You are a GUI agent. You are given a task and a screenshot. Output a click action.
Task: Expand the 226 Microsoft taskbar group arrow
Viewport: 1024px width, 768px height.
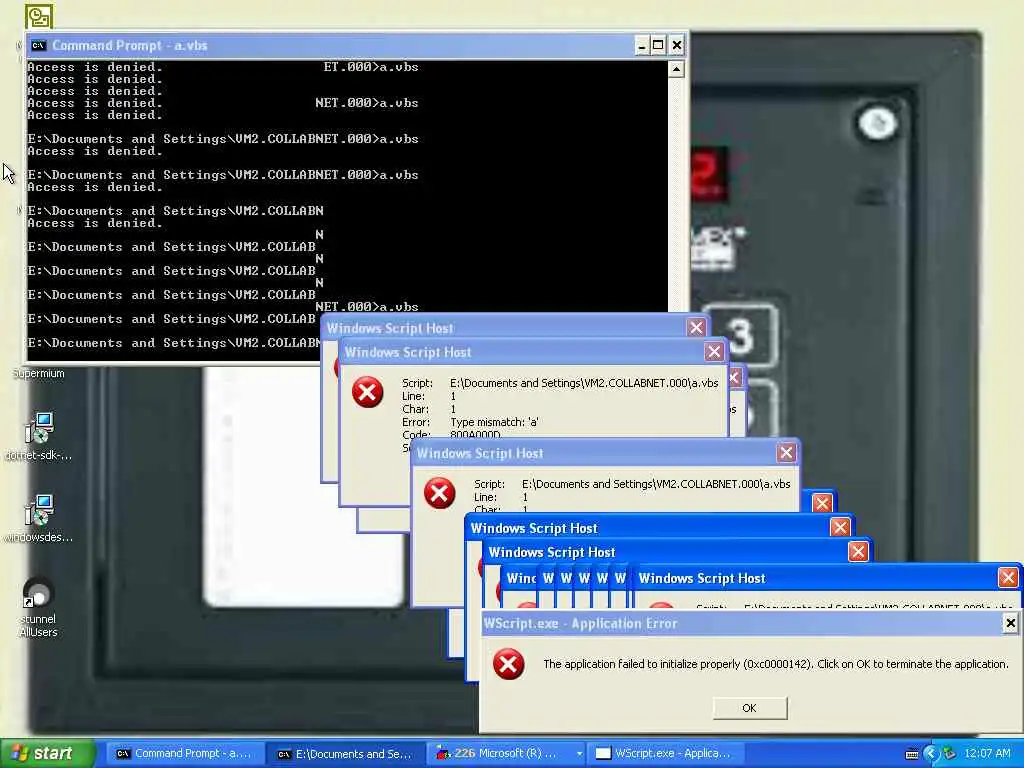(579, 754)
